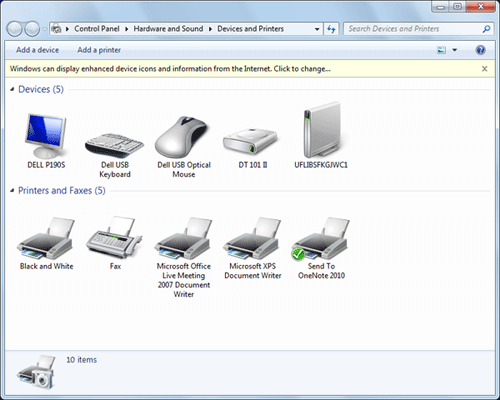Click the Black and White label
The width and height of the screenshot is (500, 400).
(x=46, y=266)
